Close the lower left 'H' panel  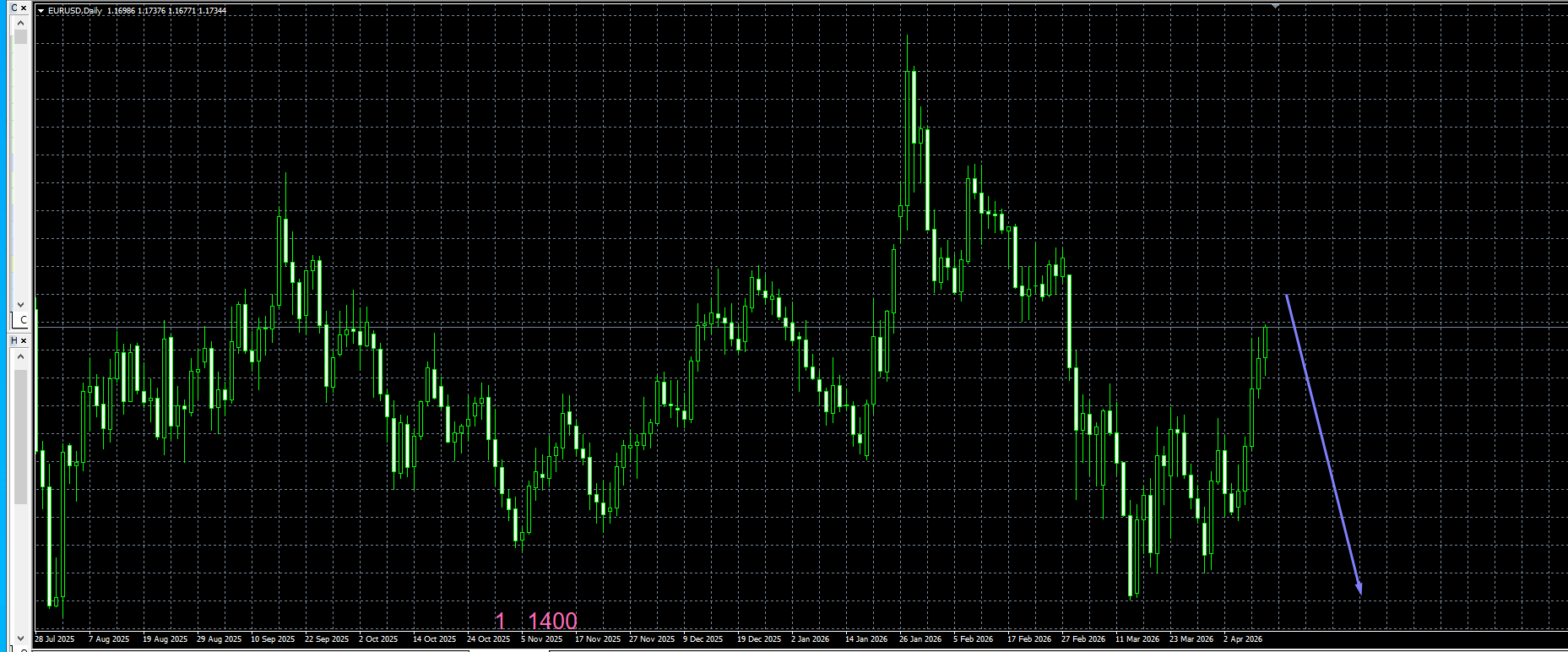point(24,340)
